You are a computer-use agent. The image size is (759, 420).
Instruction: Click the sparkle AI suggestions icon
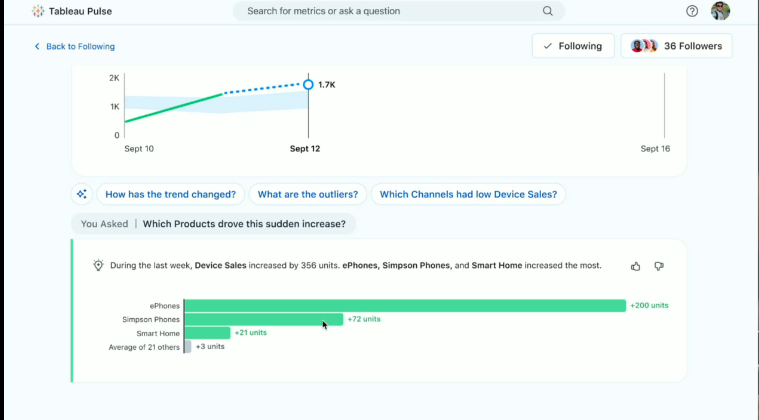pyautogui.click(x=81, y=194)
